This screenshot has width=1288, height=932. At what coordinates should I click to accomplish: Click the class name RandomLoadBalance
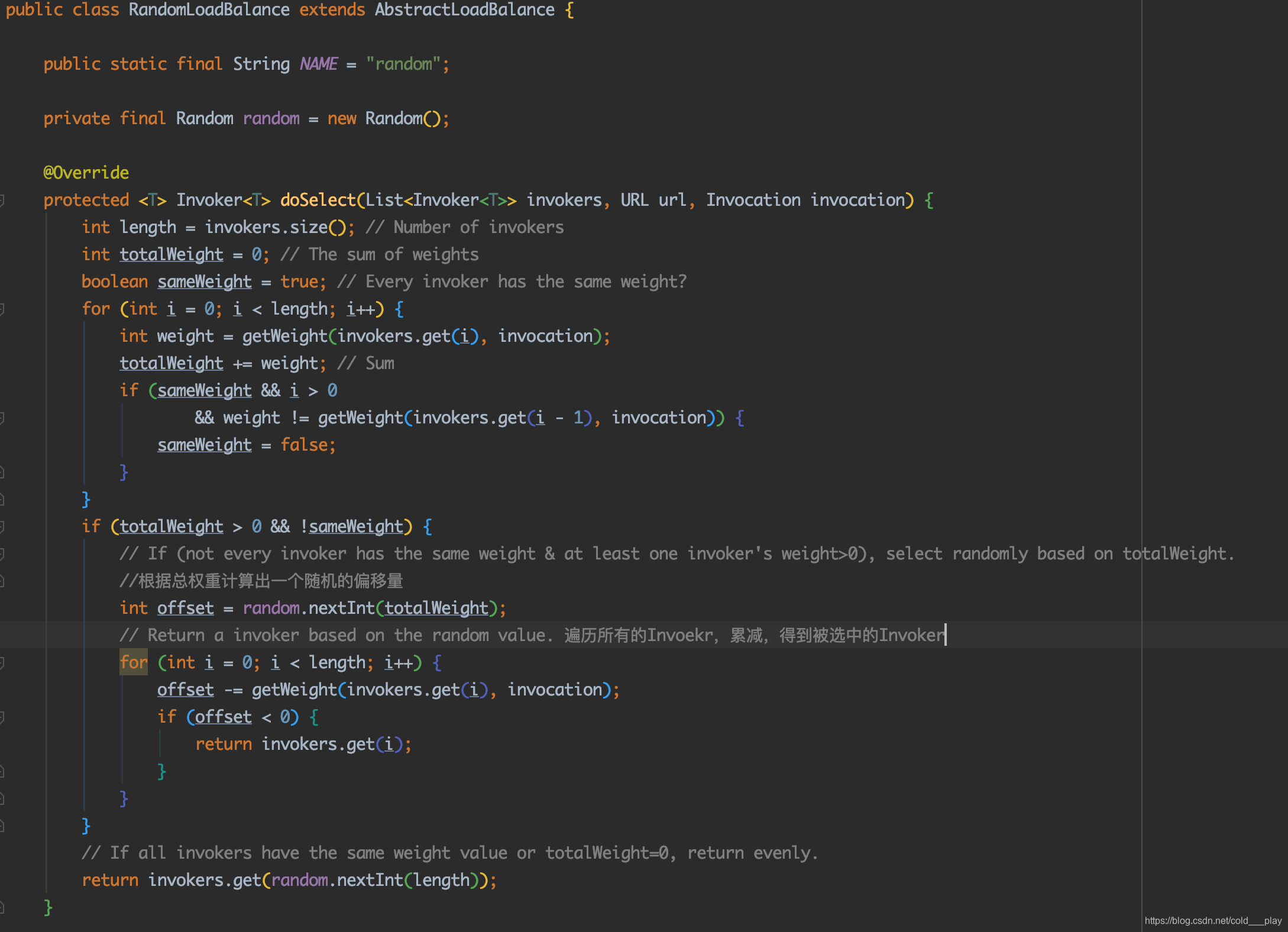[209, 10]
